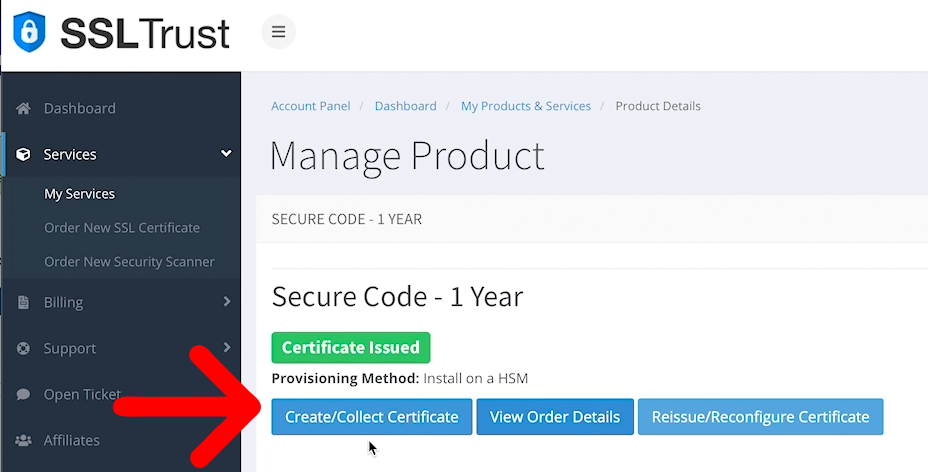Click the Certificate Issued status badge
The image size is (928, 472).
350,348
